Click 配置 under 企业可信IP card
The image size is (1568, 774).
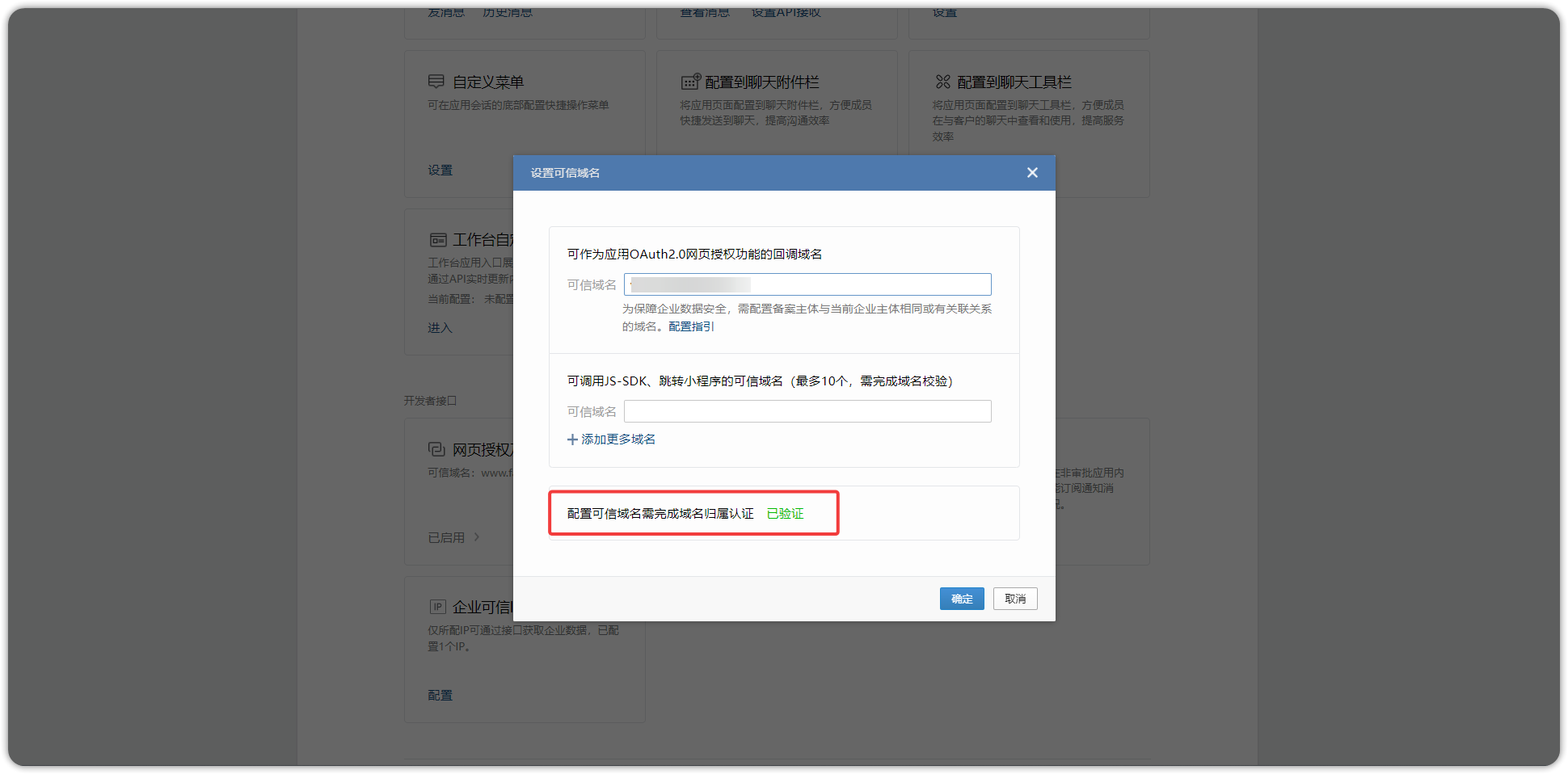(x=440, y=696)
